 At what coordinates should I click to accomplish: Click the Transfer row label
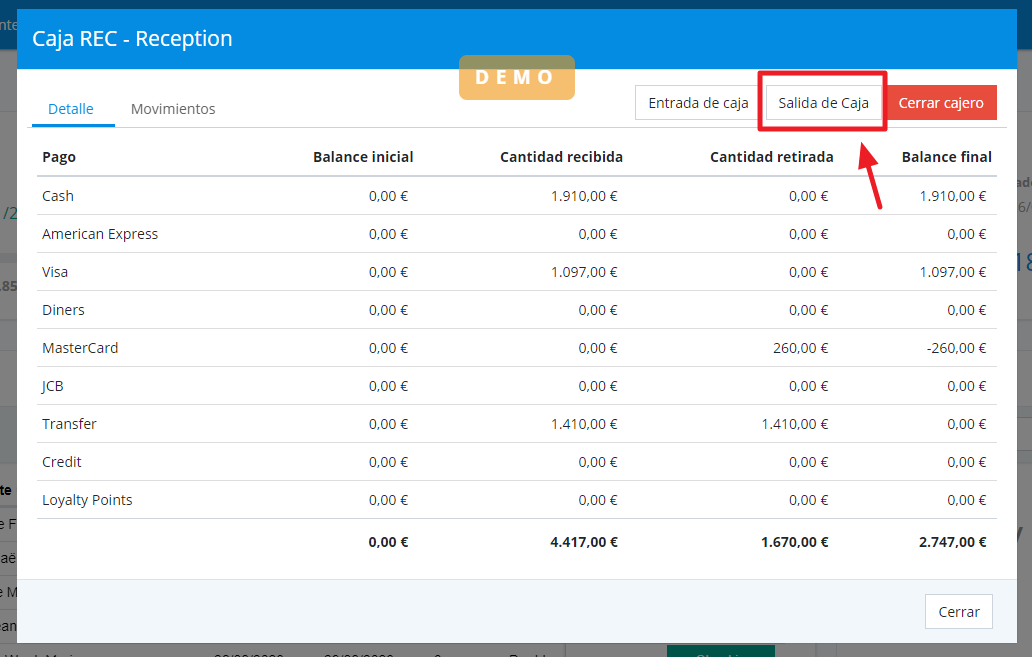point(69,424)
